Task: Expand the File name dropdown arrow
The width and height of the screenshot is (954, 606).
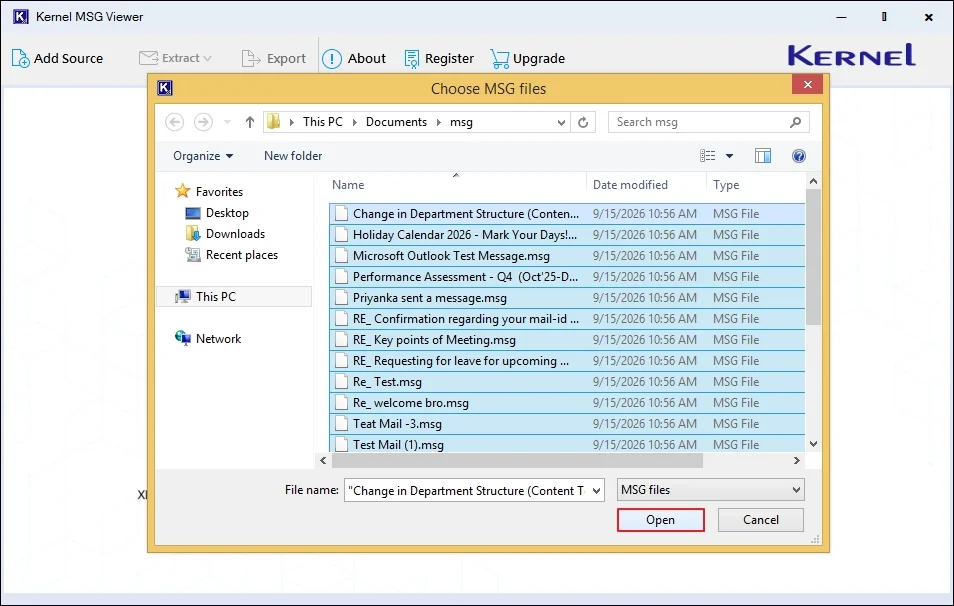Action: (597, 490)
